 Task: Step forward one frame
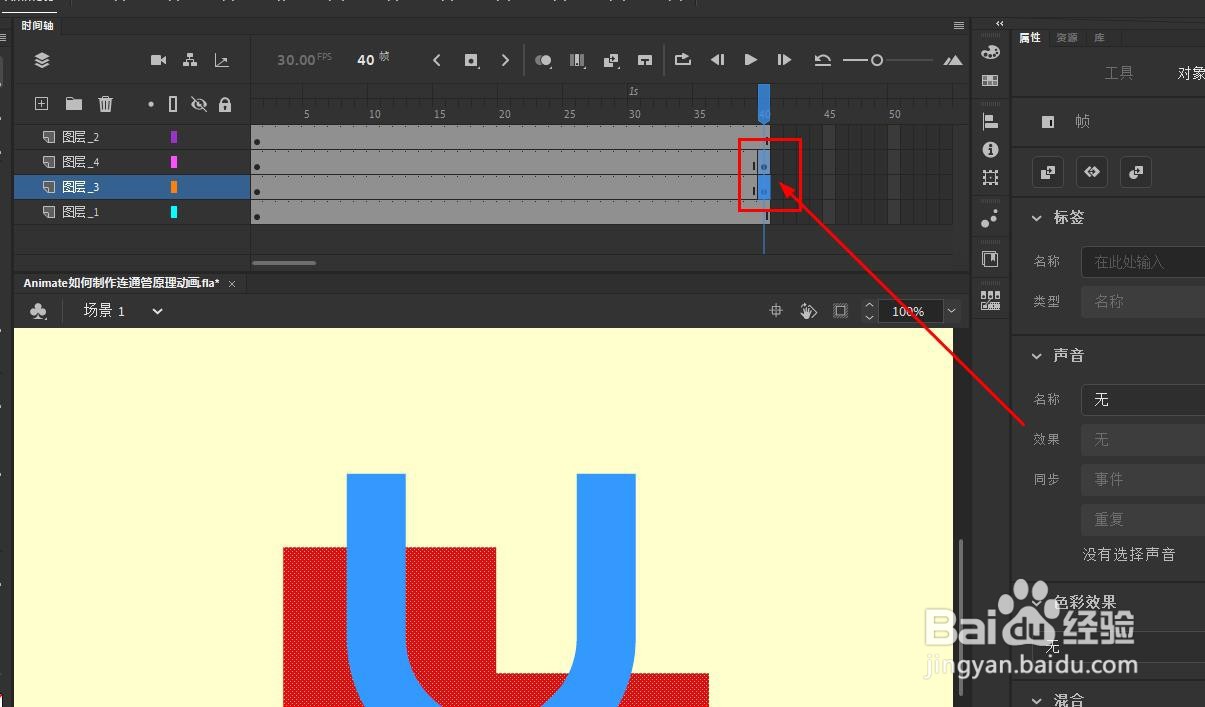[785, 60]
